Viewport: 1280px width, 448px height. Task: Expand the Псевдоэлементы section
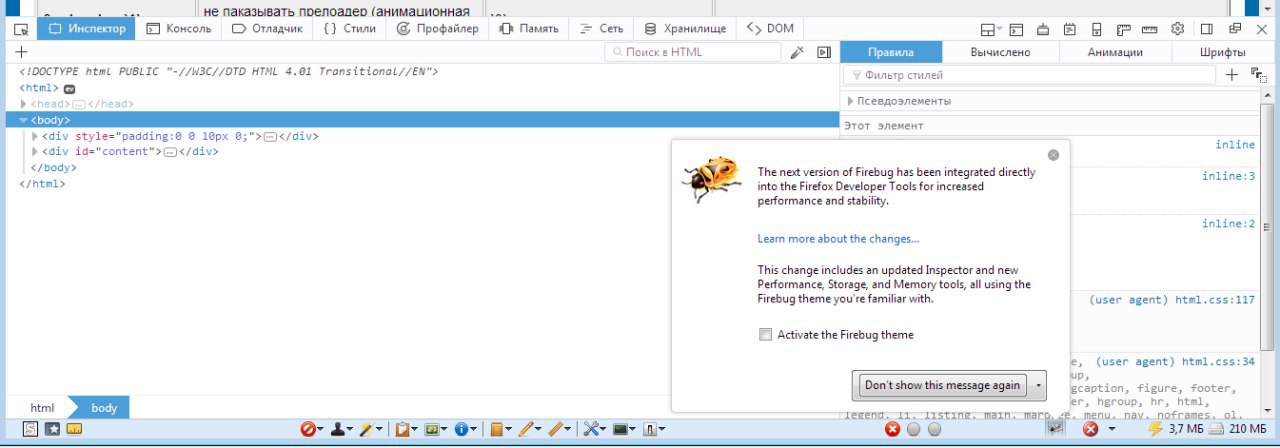851,101
